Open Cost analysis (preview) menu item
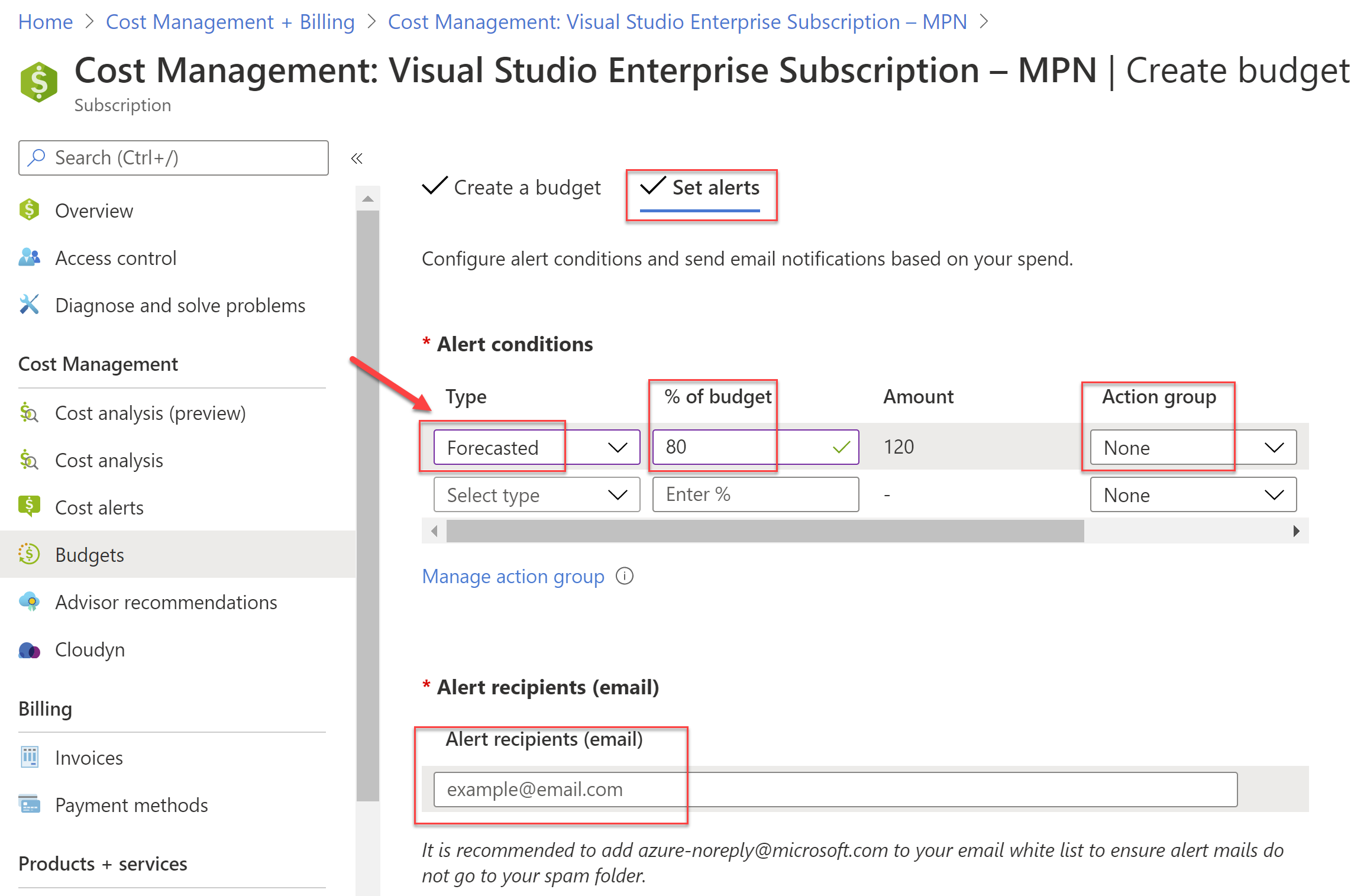1367x896 pixels. (150, 413)
